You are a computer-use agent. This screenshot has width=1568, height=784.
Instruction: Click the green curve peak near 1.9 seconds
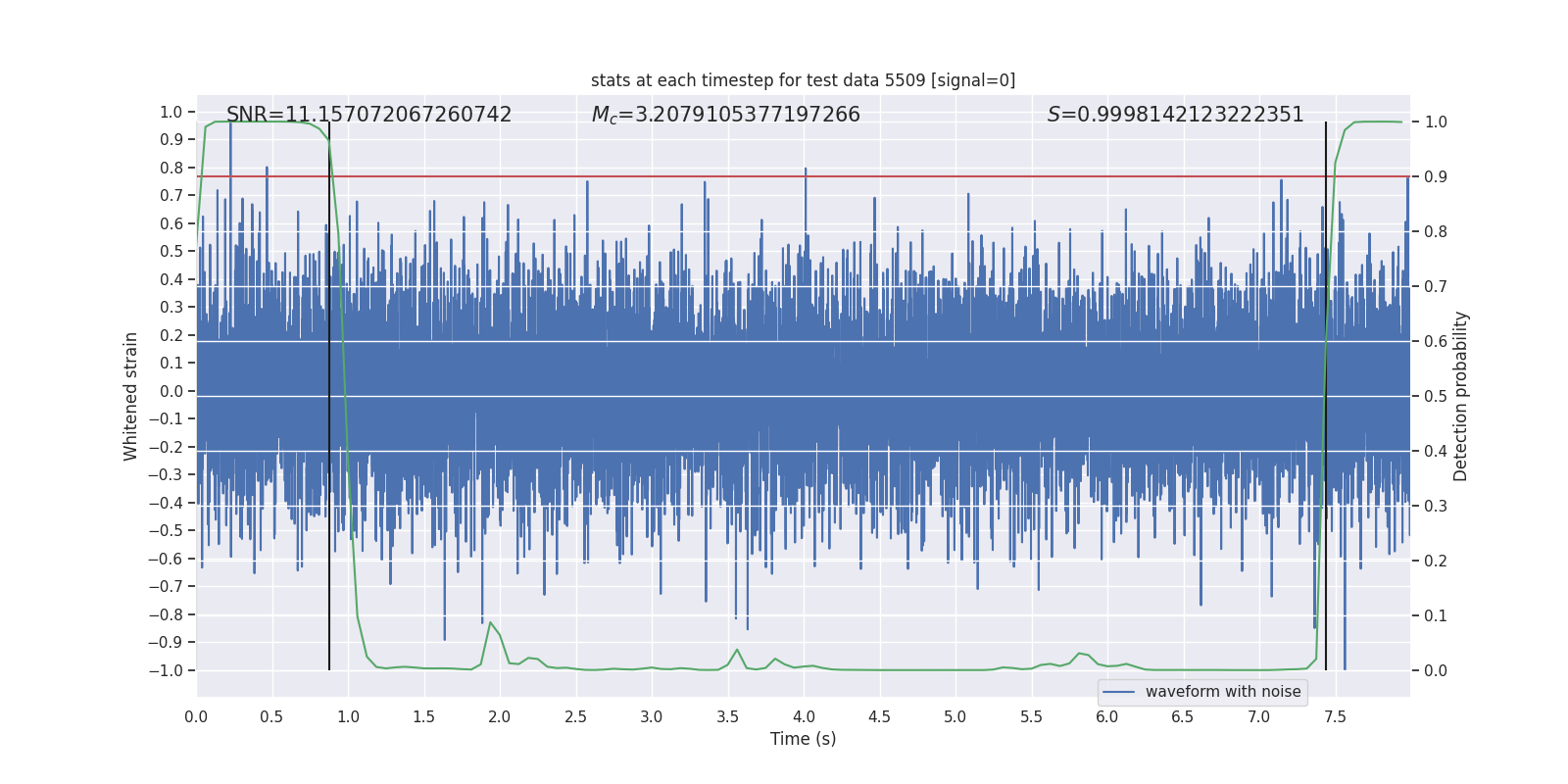(x=490, y=622)
